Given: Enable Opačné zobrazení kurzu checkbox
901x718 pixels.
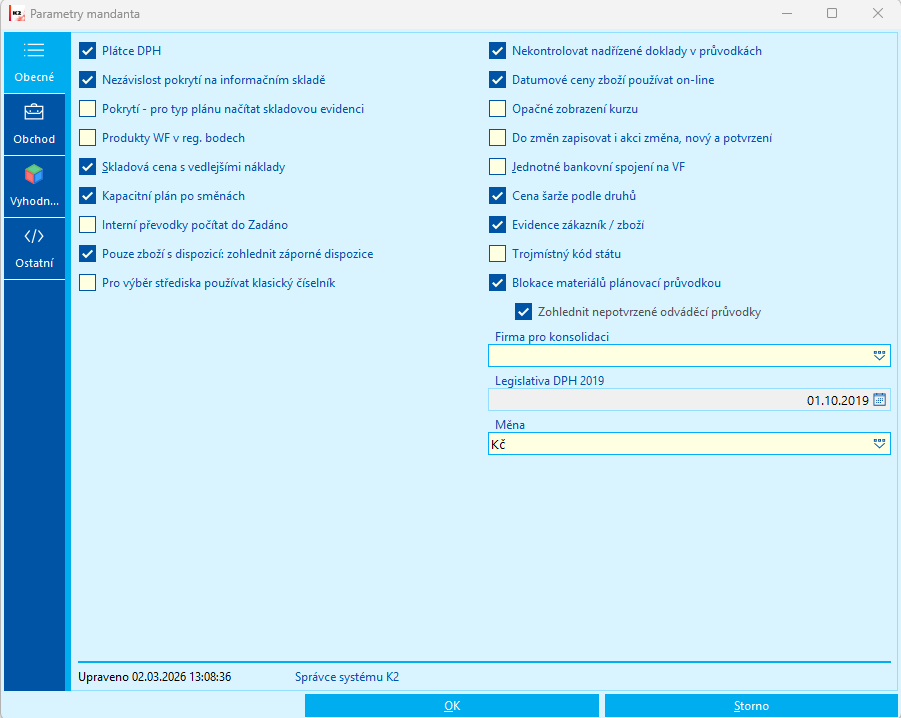Looking at the screenshot, I should click(x=497, y=109).
